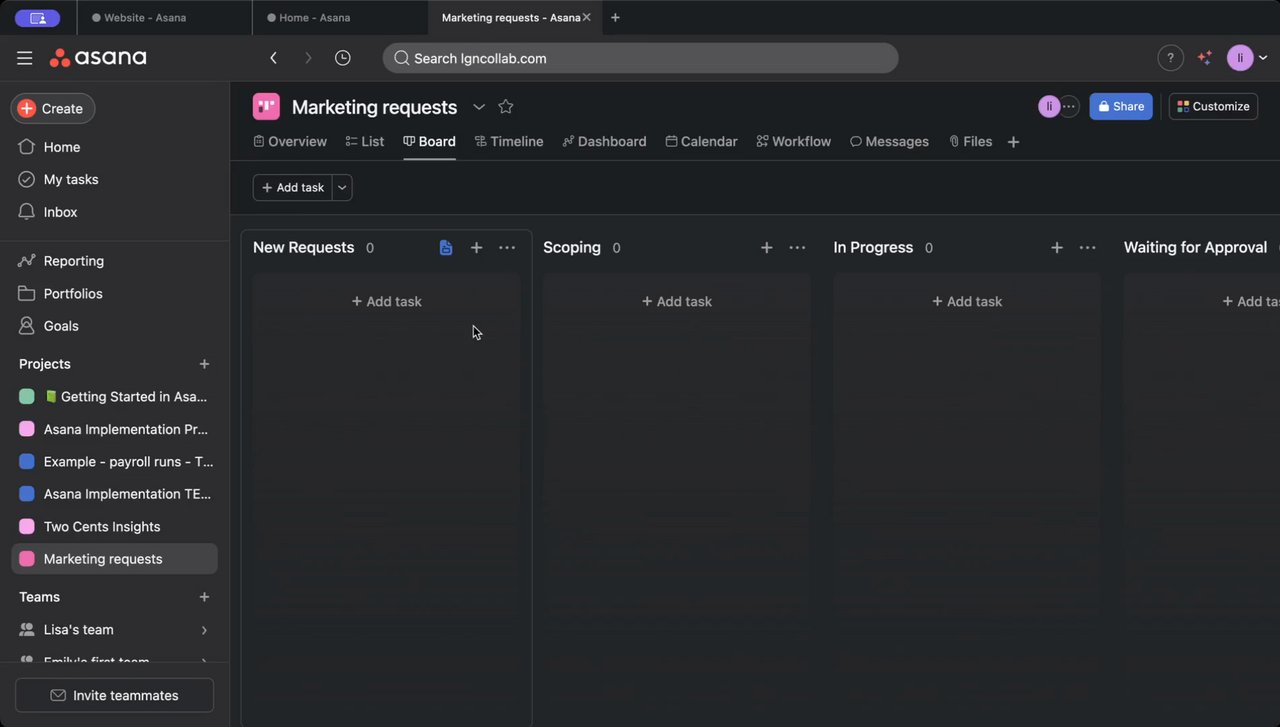
Task: Add a new team with Teams plus icon
Action: (x=204, y=597)
